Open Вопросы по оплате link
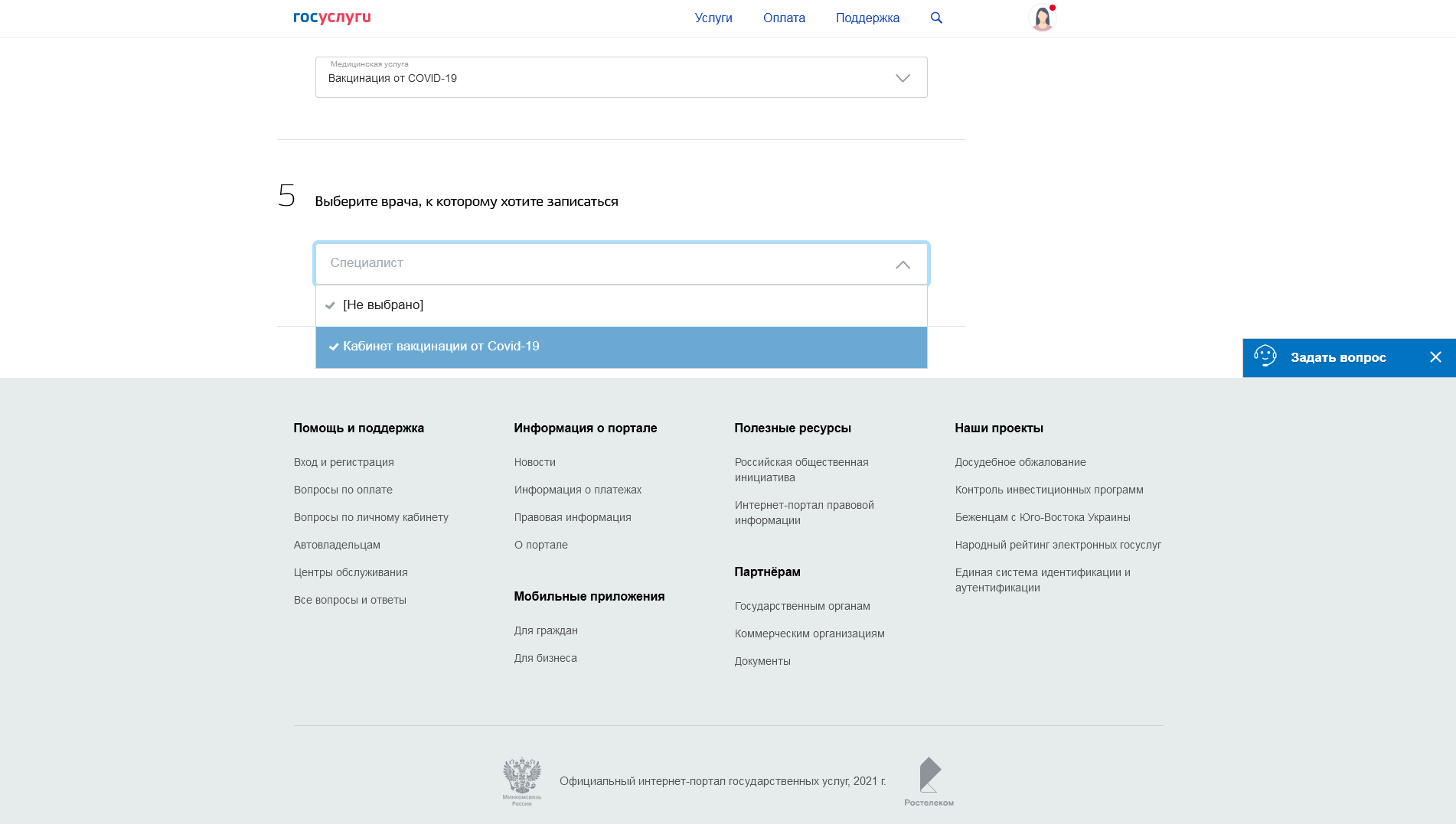The height and width of the screenshot is (824, 1456). [343, 490]
